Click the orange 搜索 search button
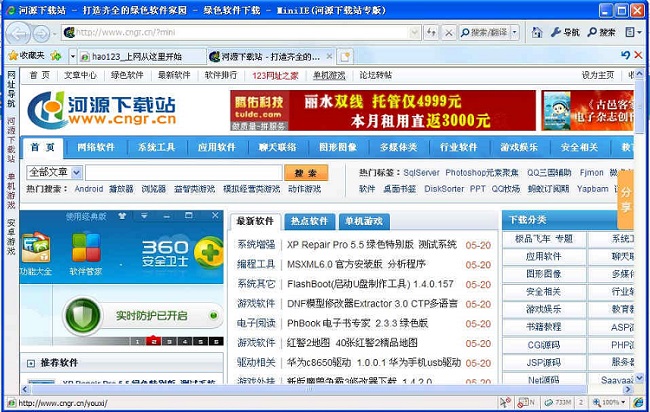The image size is (650, 412). (x=306, y=173)
